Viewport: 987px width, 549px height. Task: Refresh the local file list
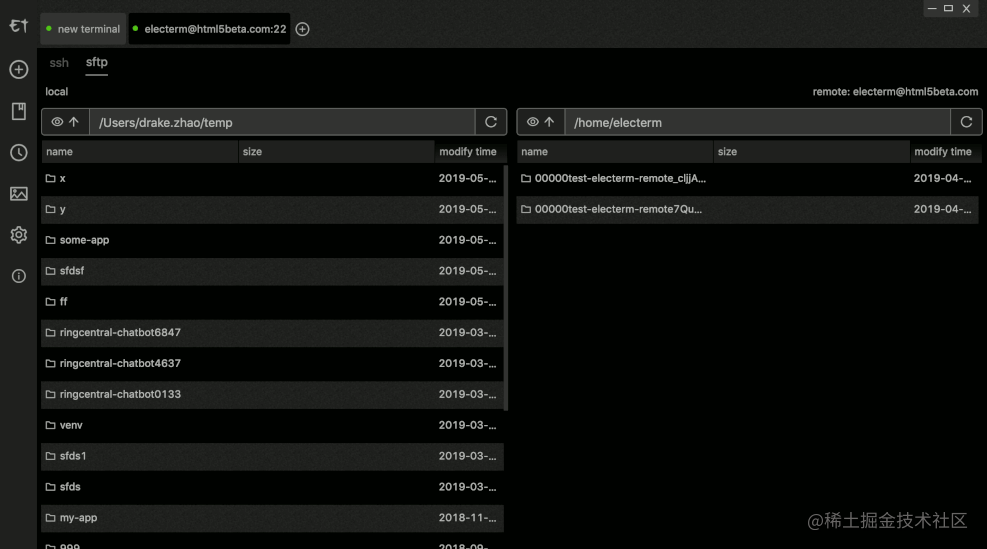click(491, 122)
